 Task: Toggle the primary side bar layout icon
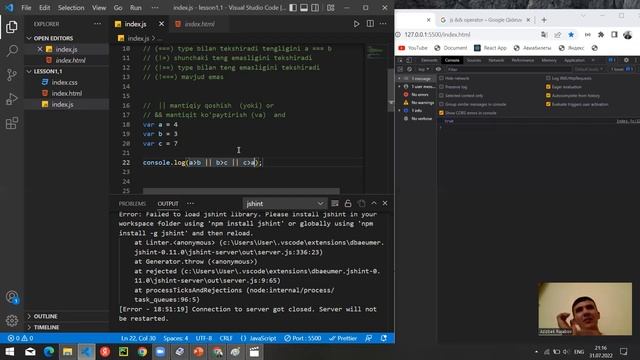293,8
